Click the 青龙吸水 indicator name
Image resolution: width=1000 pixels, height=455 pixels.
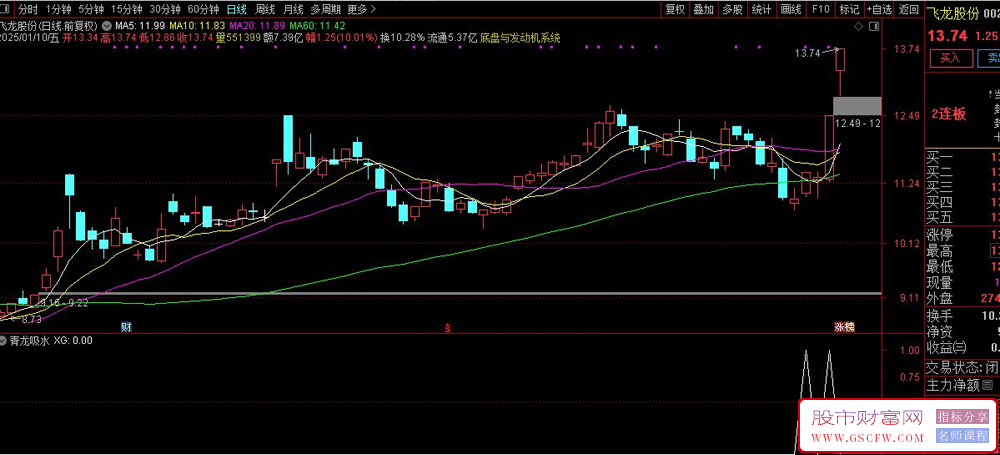click(x=29, y=341)
